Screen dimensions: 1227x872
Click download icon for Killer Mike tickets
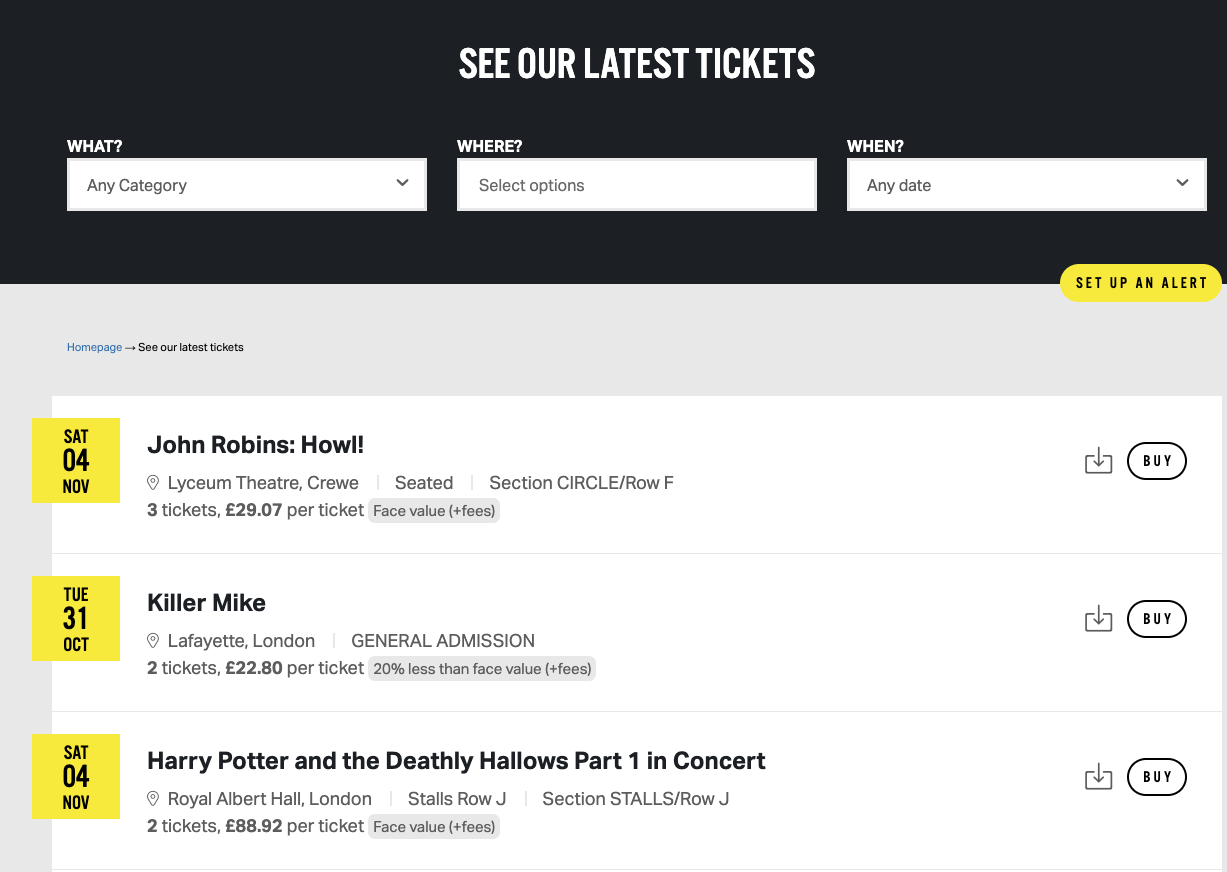(x=1098, y=619)
